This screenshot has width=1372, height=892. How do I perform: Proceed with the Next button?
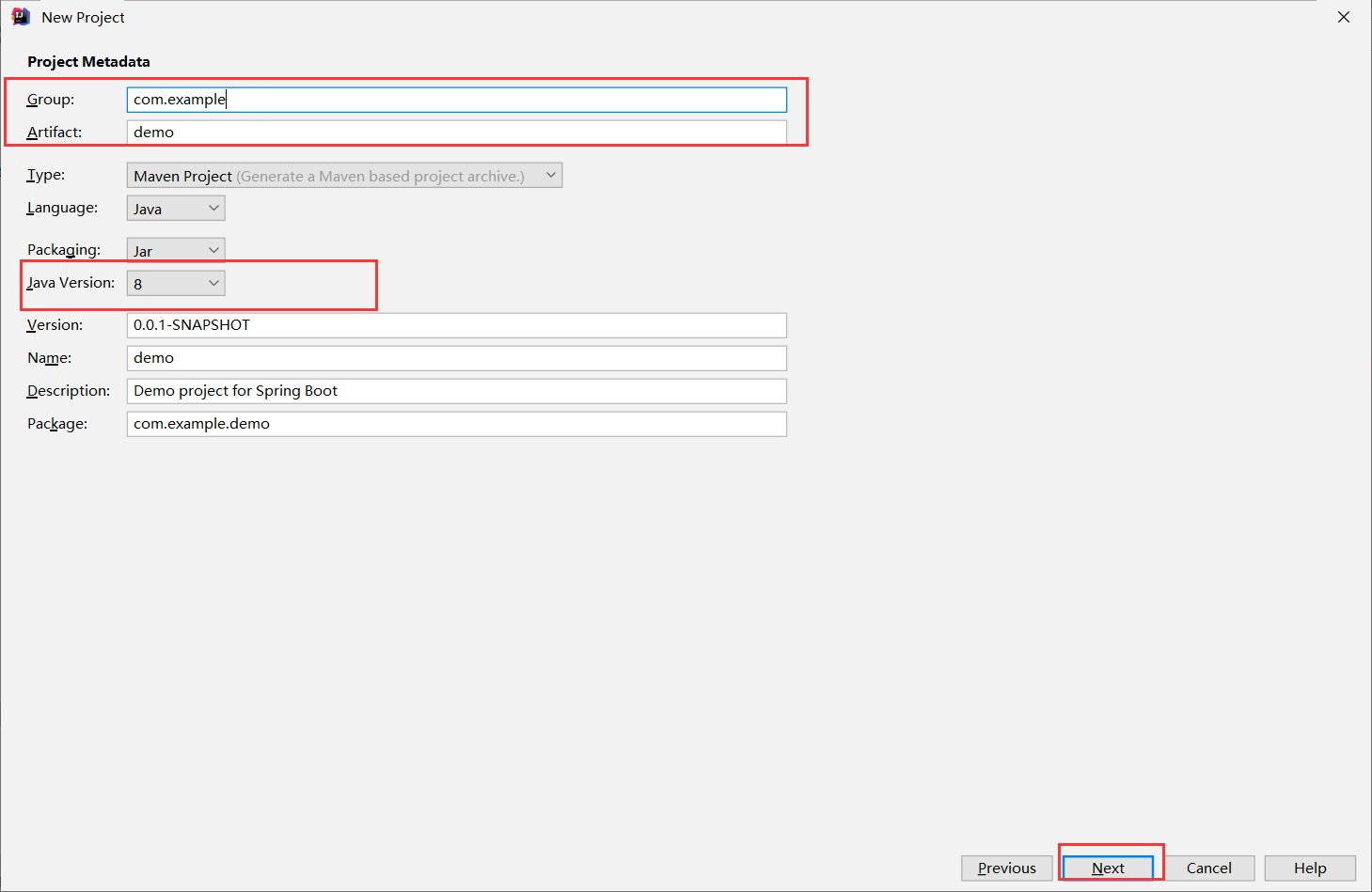click(x=1108, y=869)
